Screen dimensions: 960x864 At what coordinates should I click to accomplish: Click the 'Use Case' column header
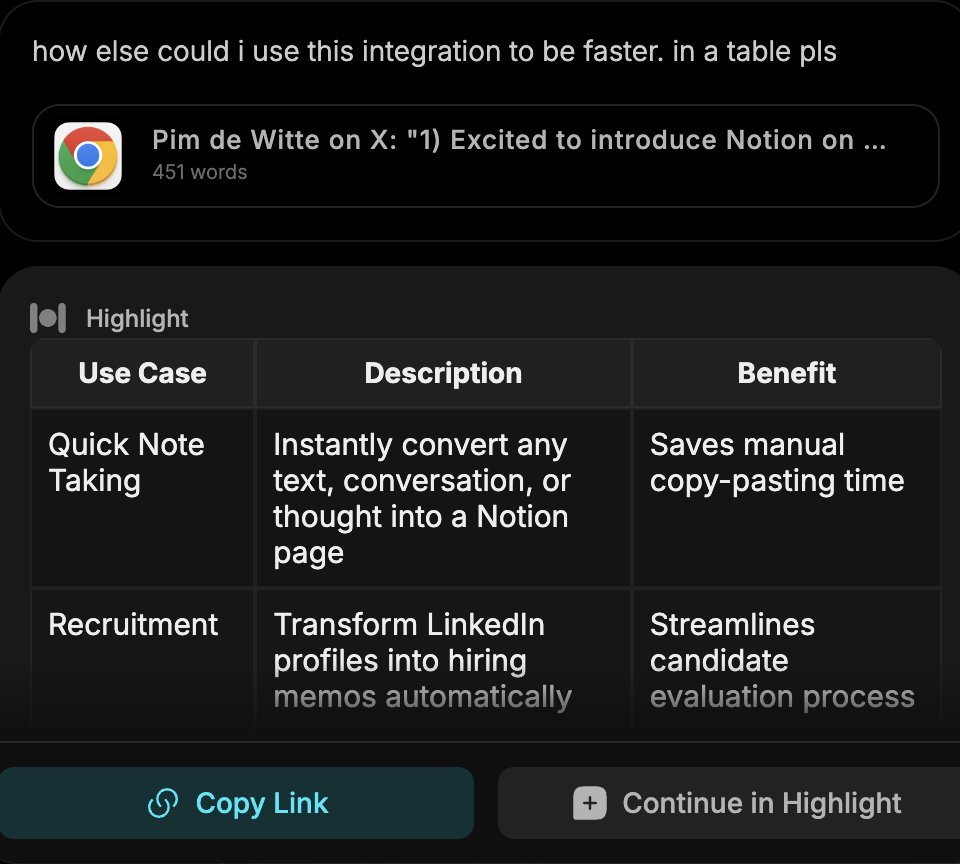[142, 373]
